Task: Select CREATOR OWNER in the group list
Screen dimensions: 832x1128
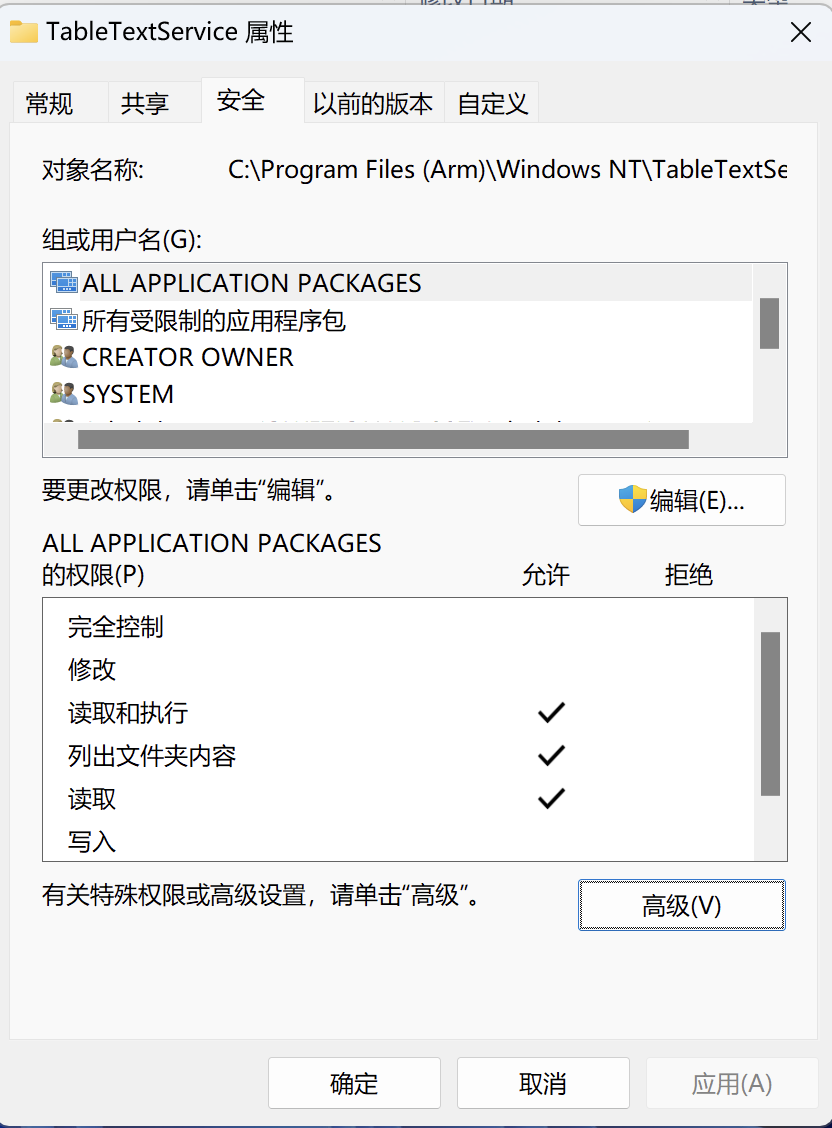Action: click(x=398, y=357)
